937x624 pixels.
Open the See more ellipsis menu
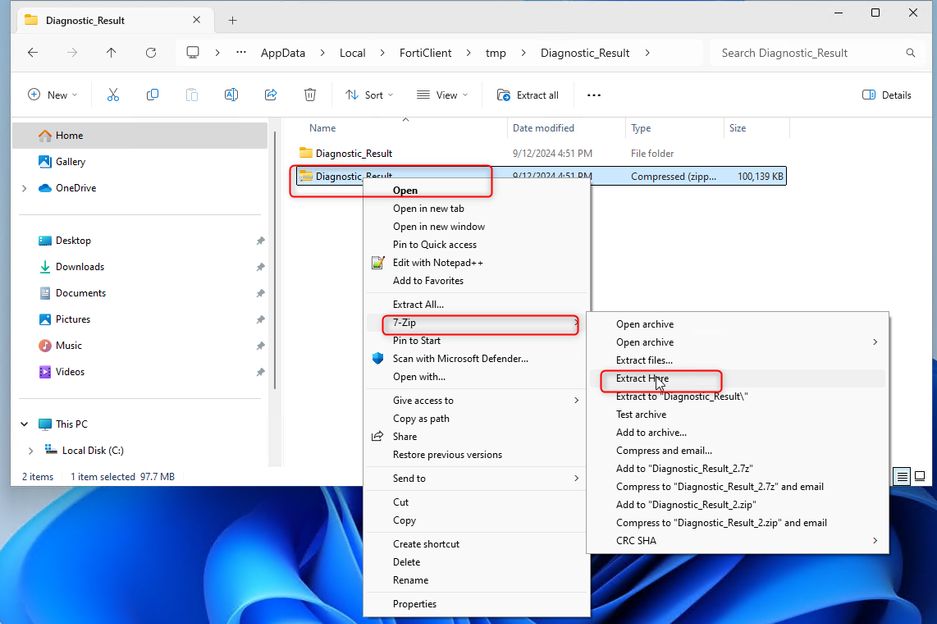click(594, 95)
